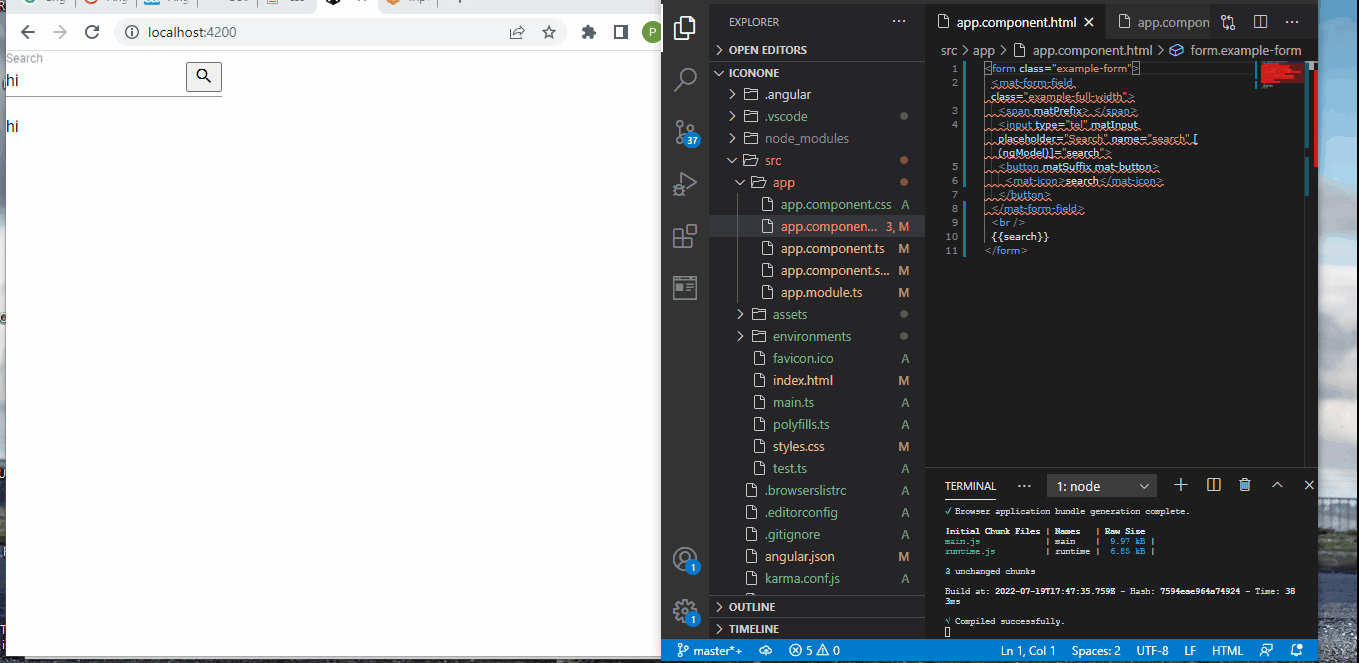
Task: Split the terminal panel
Action: pyautogui.click(x=1213, y=484)
